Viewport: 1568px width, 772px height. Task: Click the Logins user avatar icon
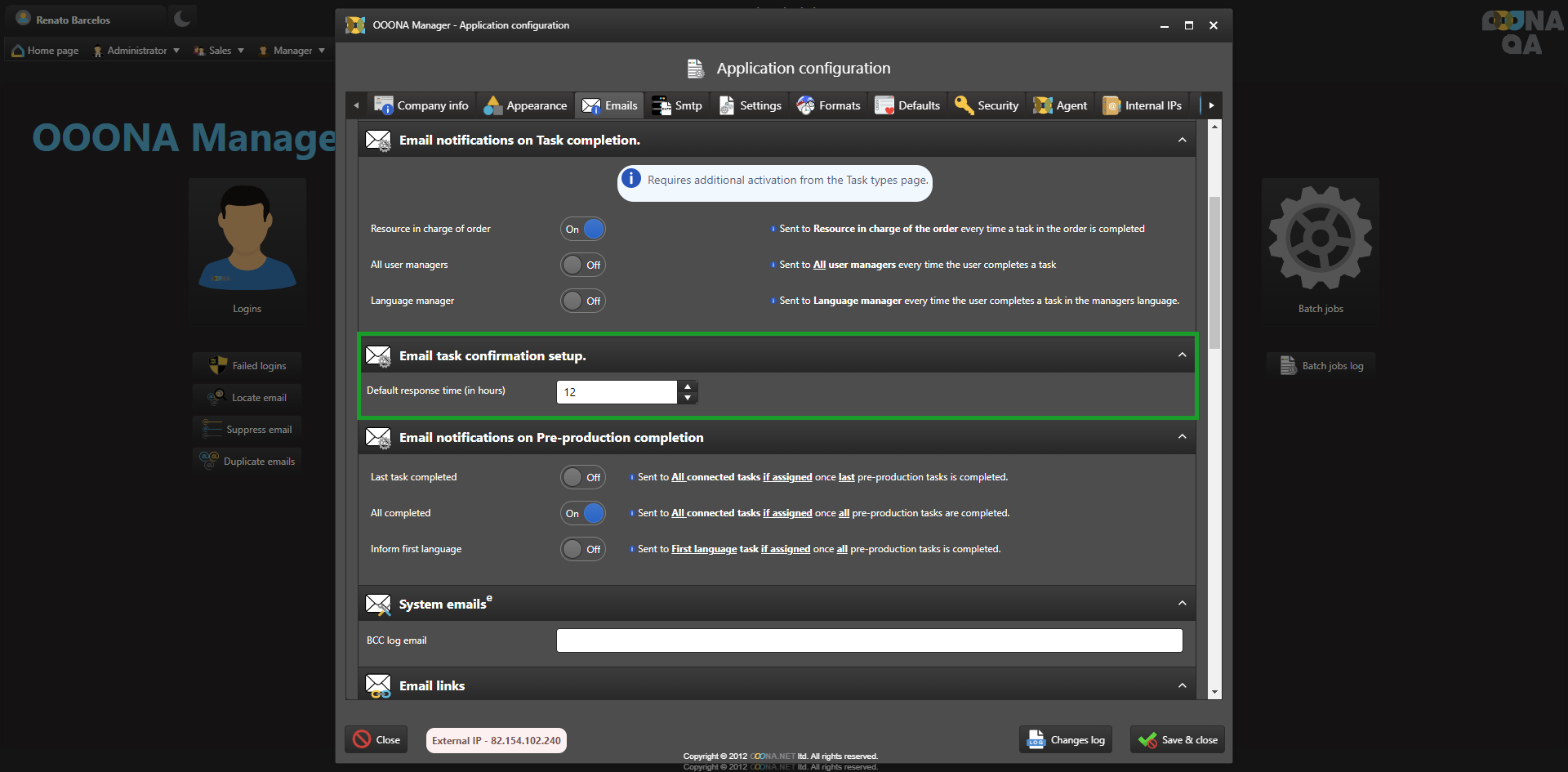[247, 239]
